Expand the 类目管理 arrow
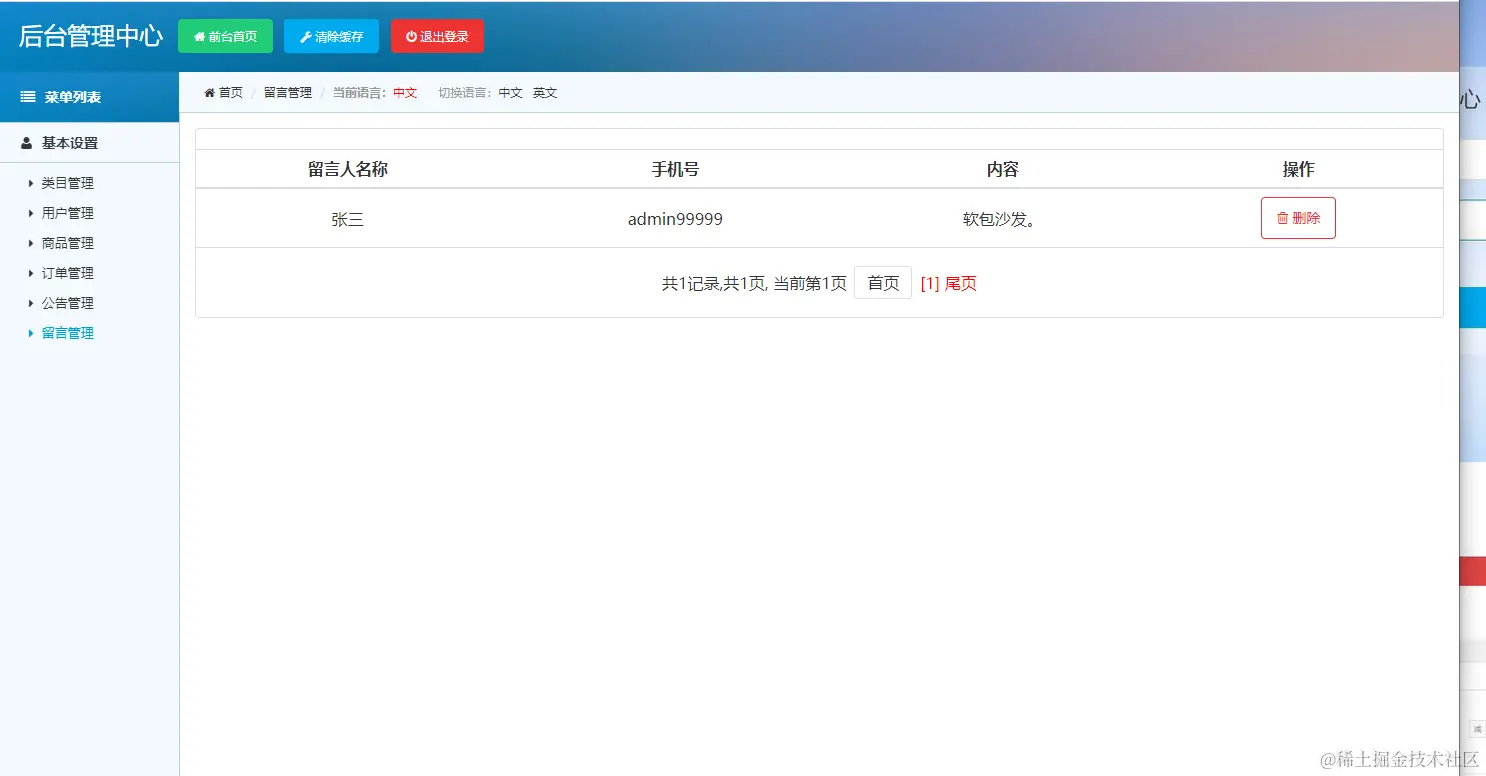The image size is (1486, 776). [31, 183]
